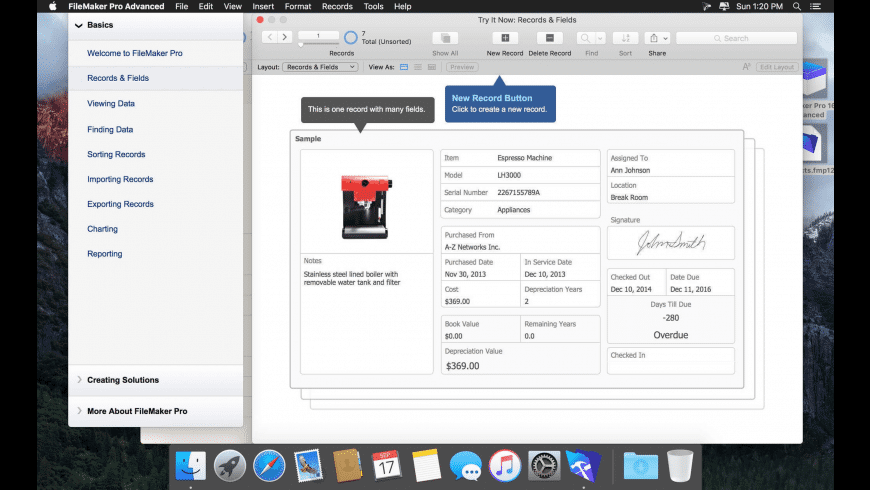
Task: Click the found set pie circle icon
Action: 351,38
